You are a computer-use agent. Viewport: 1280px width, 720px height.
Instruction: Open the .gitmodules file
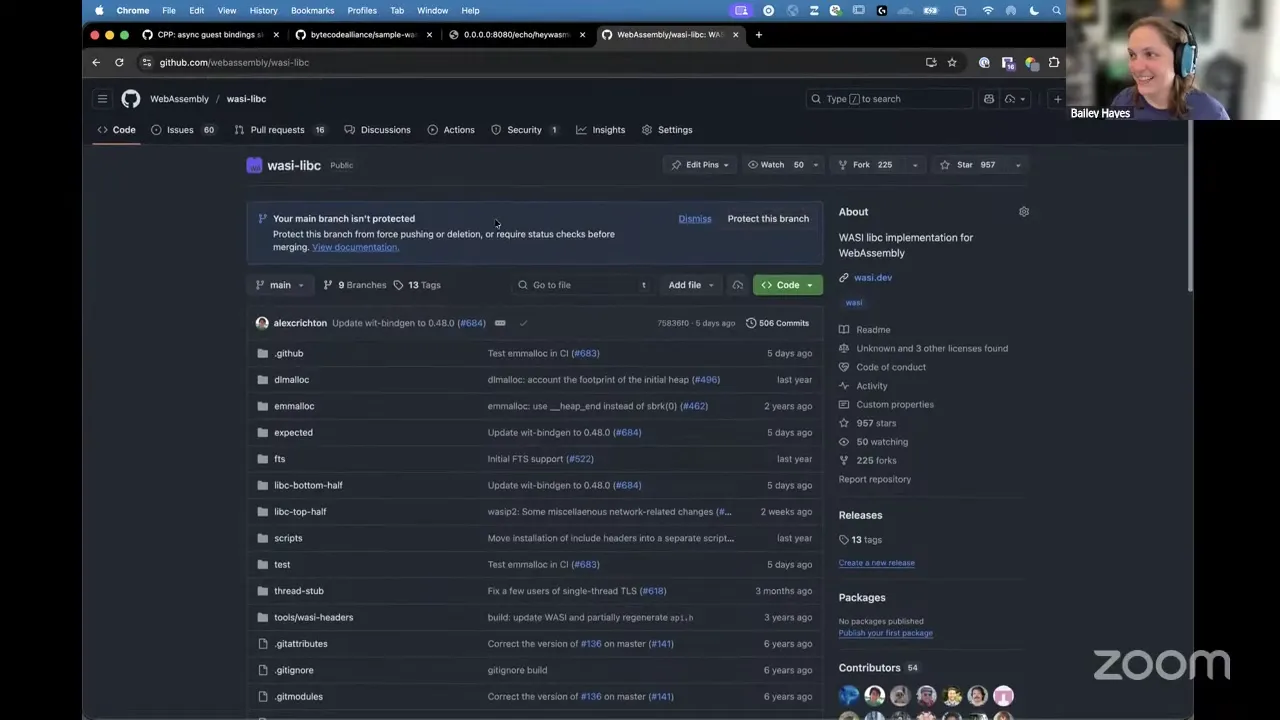298,697
